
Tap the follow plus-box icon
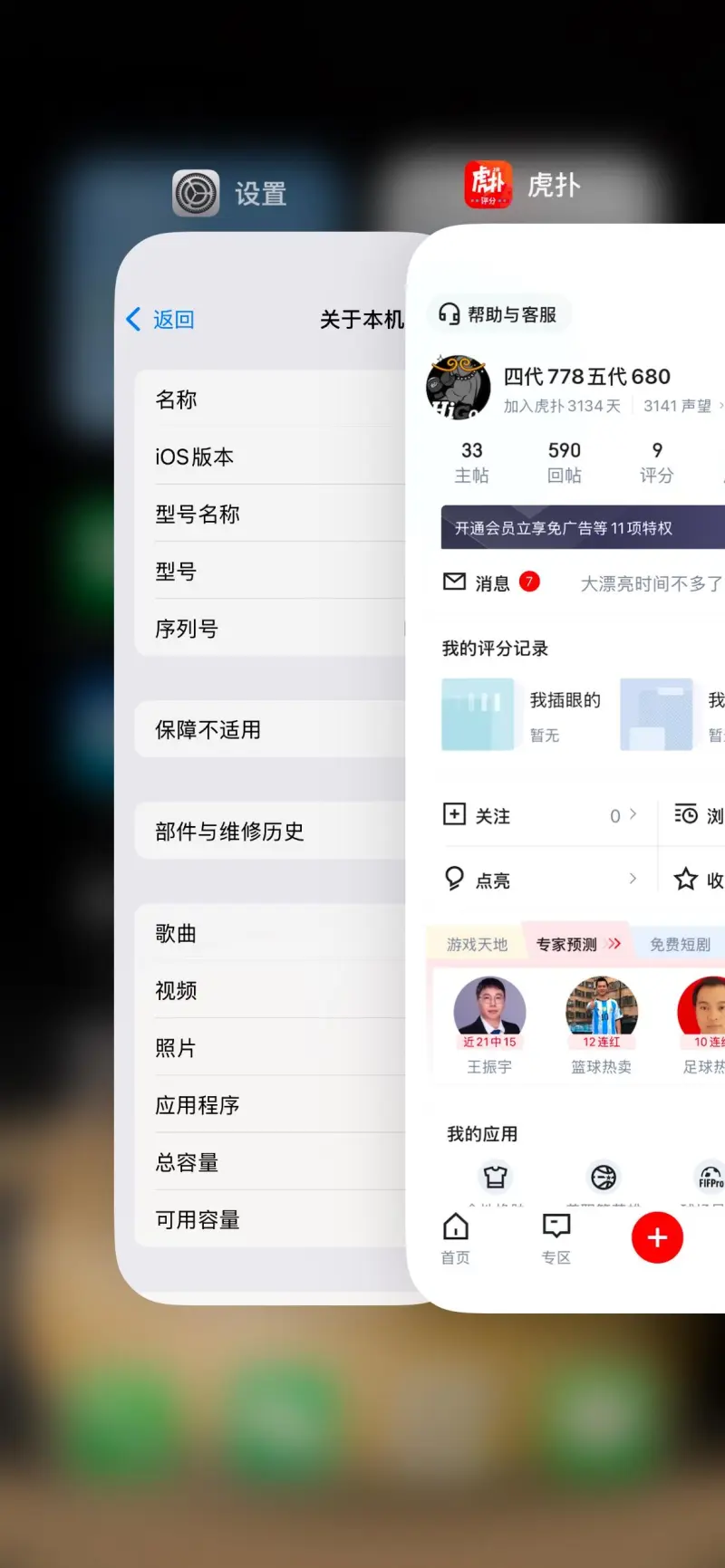pos(454,814)
